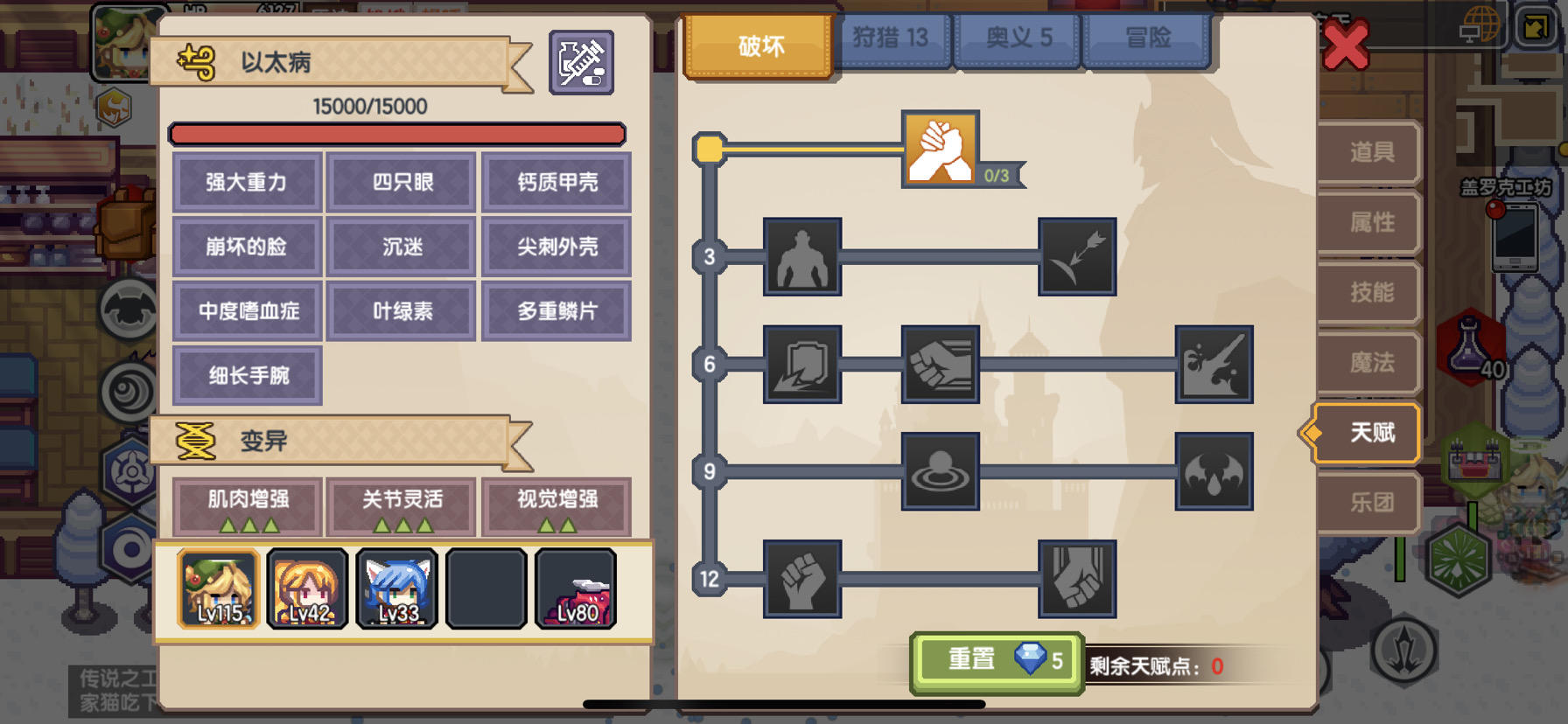This screenshot has height=724, width=1568.
Task: Select the splash strike talent icon
Action: [1214, 365]
